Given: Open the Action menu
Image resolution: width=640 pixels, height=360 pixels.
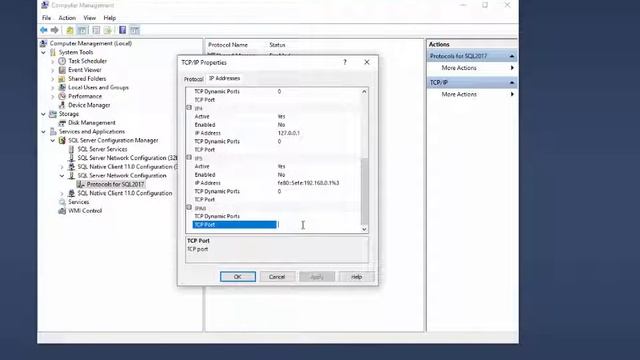Looking at the screenshot, I should click(67, 18).
